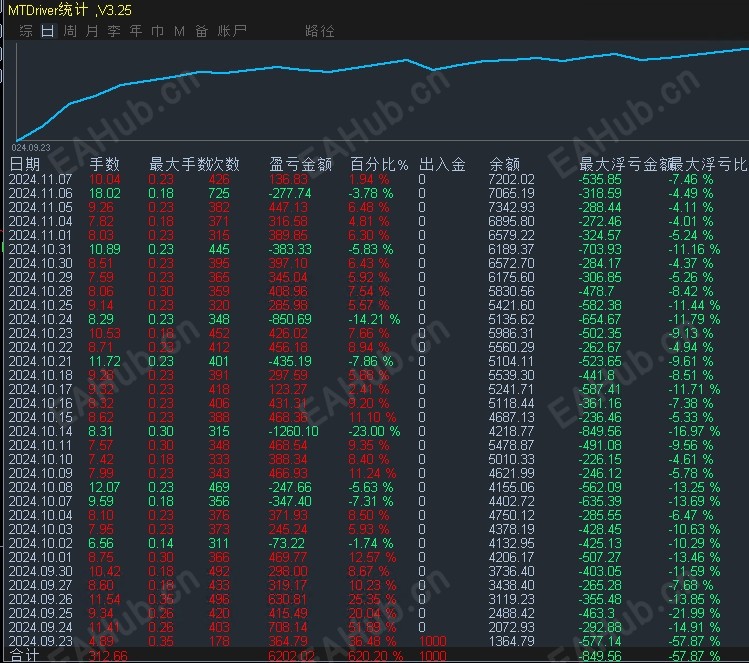The width and height of the screenshot is (749, 663).
Task: Click the 最大手数 column header
Action: (x=180, y=164)
